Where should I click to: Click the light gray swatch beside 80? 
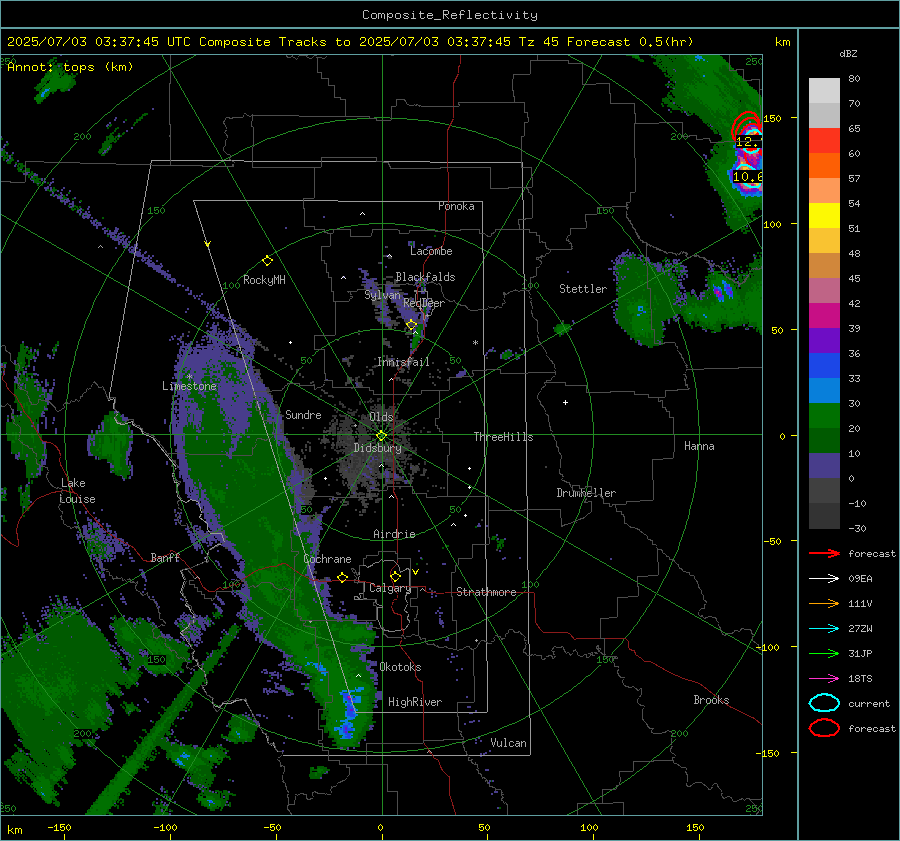click(824, 91)
